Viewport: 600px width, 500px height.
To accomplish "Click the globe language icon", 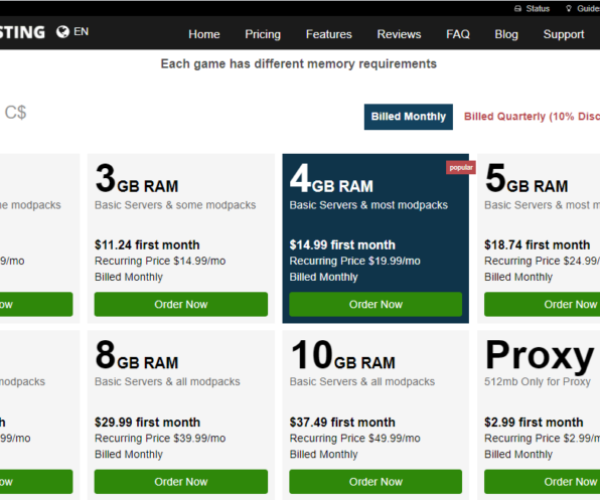I will 62,32.
